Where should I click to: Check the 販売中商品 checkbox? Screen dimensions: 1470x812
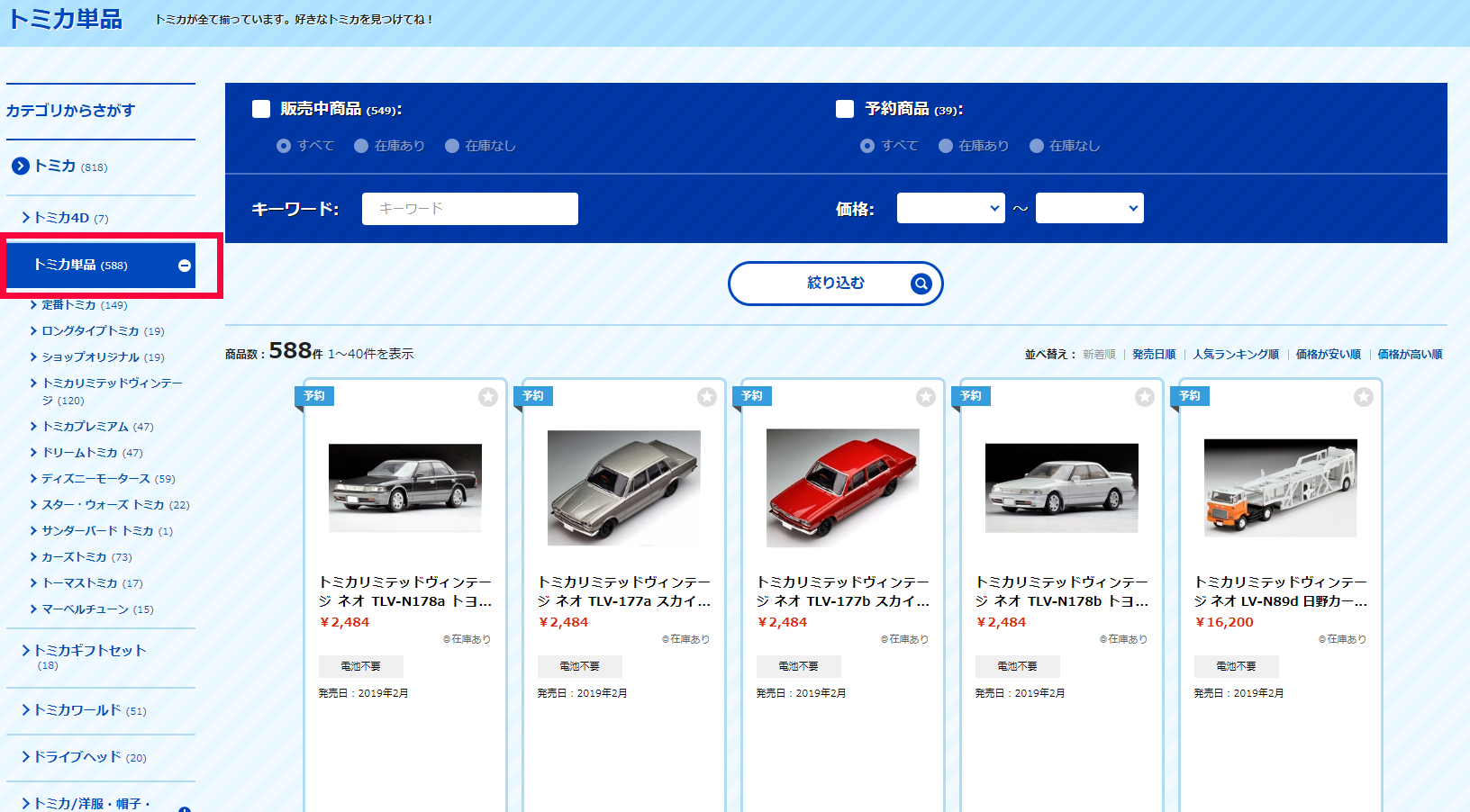pyautogui.click(x=261, y=109)
